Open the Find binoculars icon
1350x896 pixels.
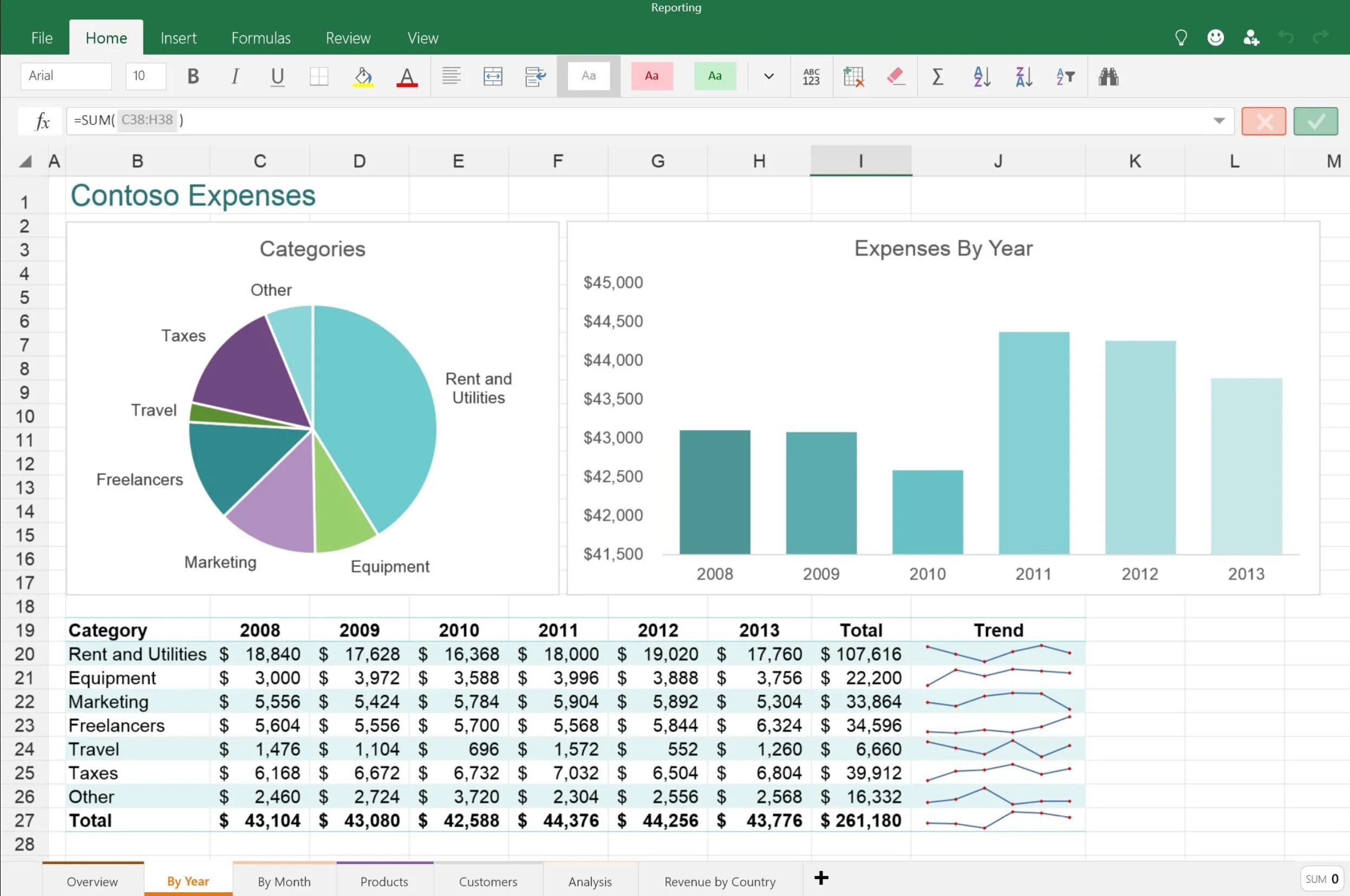[1107, 76]
